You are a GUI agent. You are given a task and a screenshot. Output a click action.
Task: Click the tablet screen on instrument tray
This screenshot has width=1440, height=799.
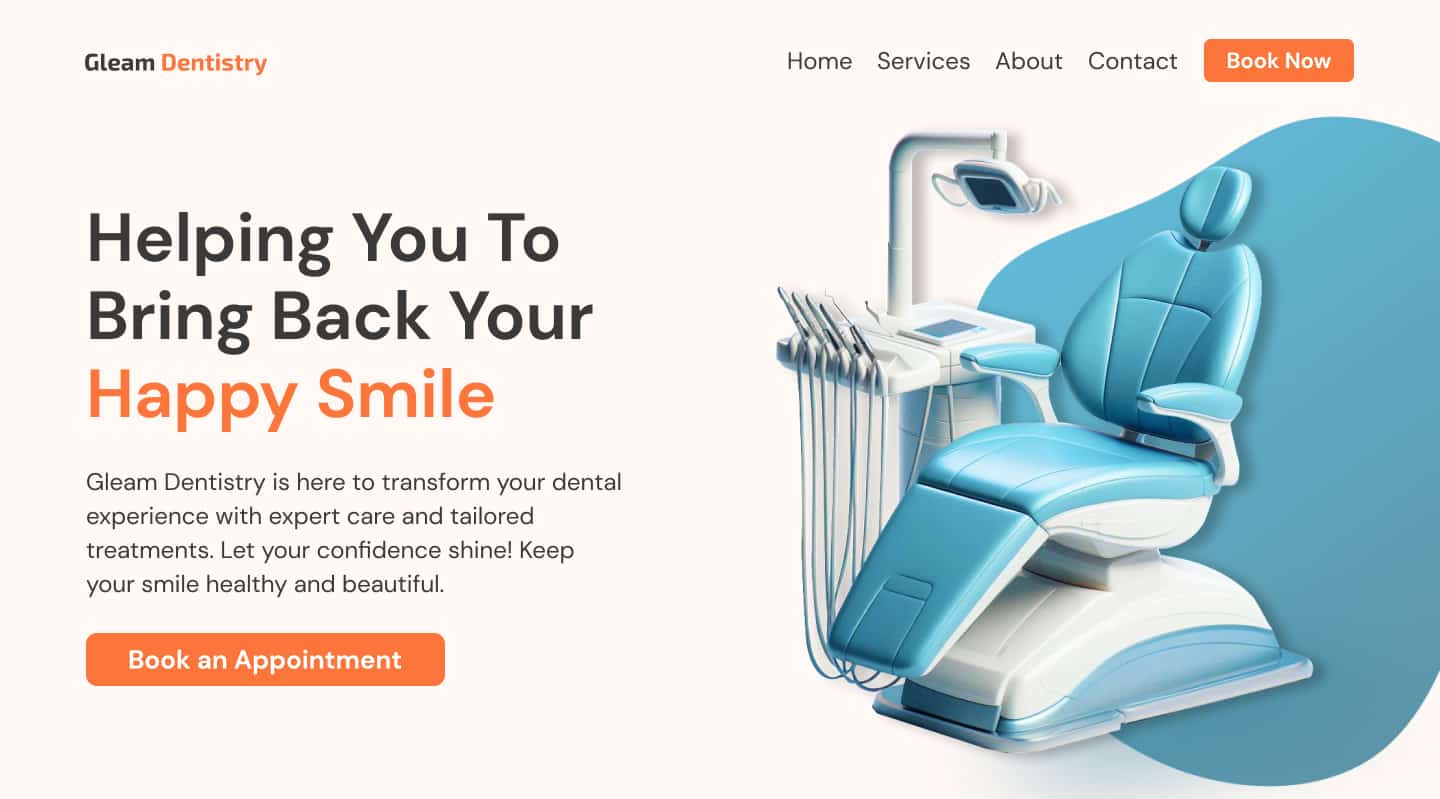pos(942,328)
